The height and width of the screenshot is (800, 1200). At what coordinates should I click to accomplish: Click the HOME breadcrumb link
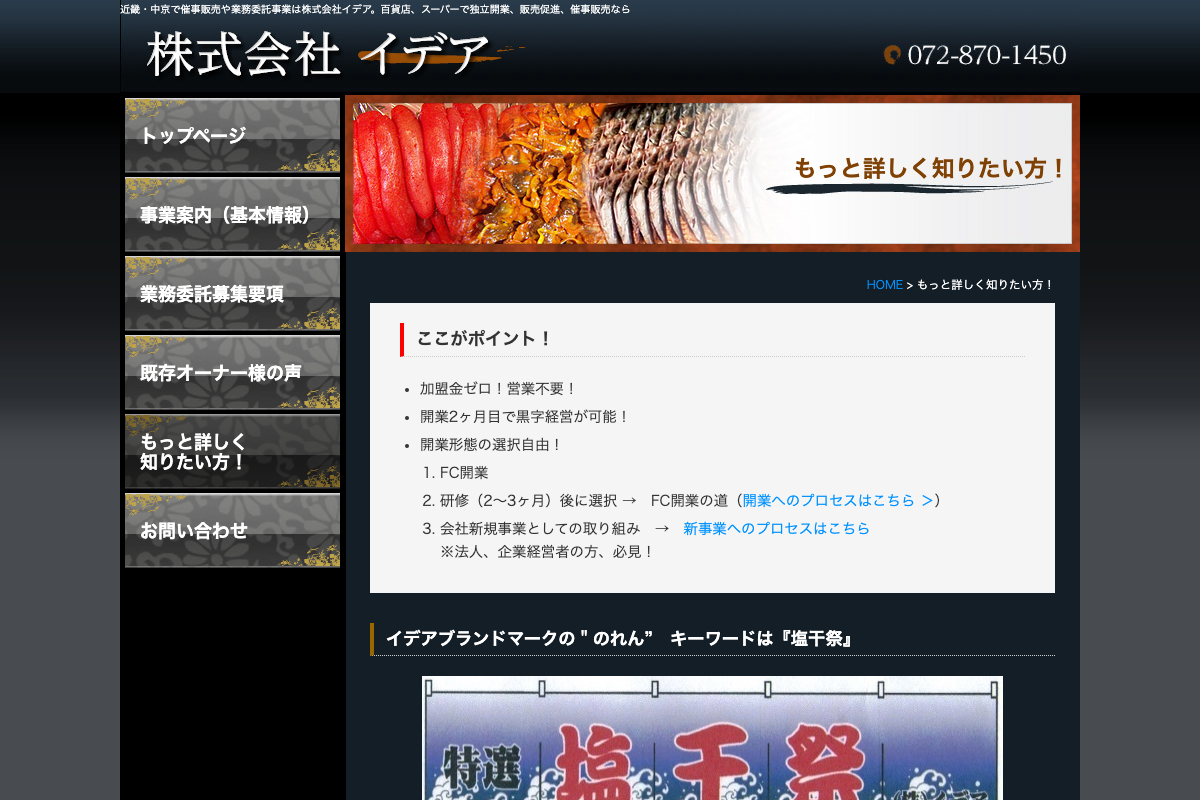(884, 285)
